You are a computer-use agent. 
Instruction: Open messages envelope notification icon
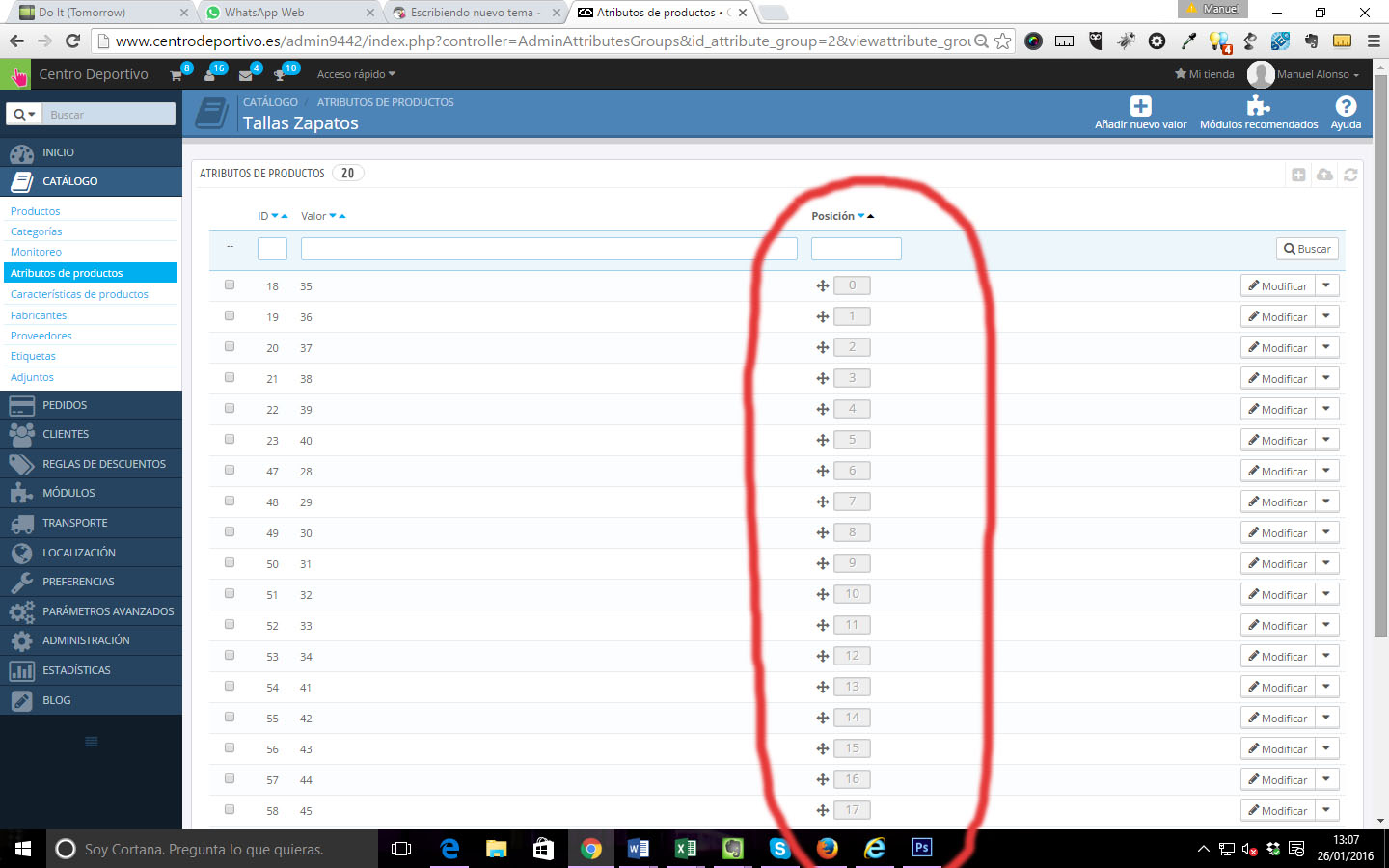245,75
